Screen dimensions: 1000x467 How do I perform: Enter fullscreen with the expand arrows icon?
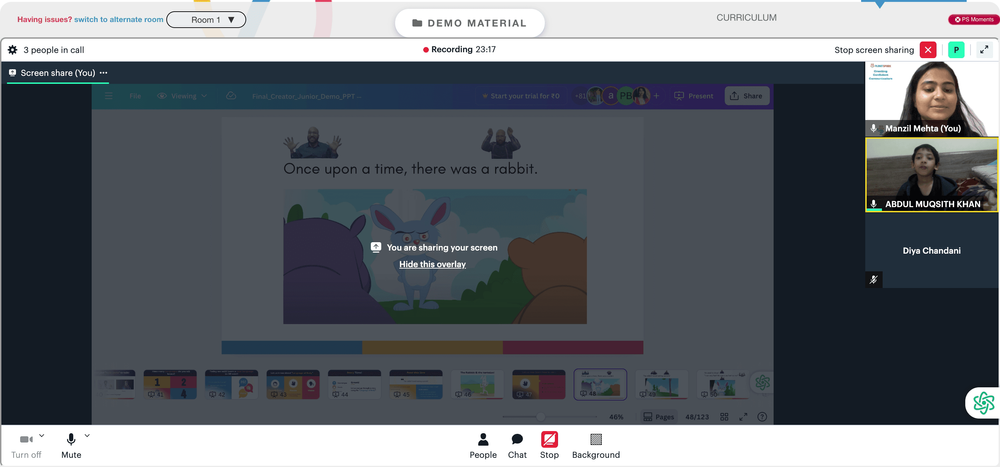coord(984,50)
